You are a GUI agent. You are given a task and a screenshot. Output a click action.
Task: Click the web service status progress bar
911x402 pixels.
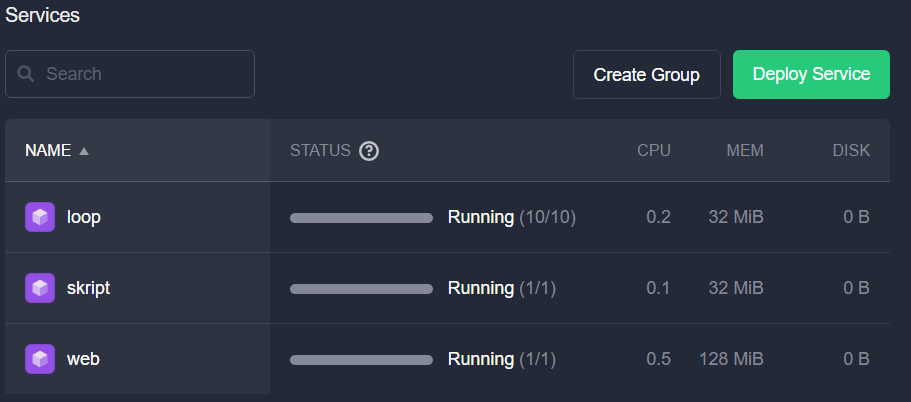(361, 360)
